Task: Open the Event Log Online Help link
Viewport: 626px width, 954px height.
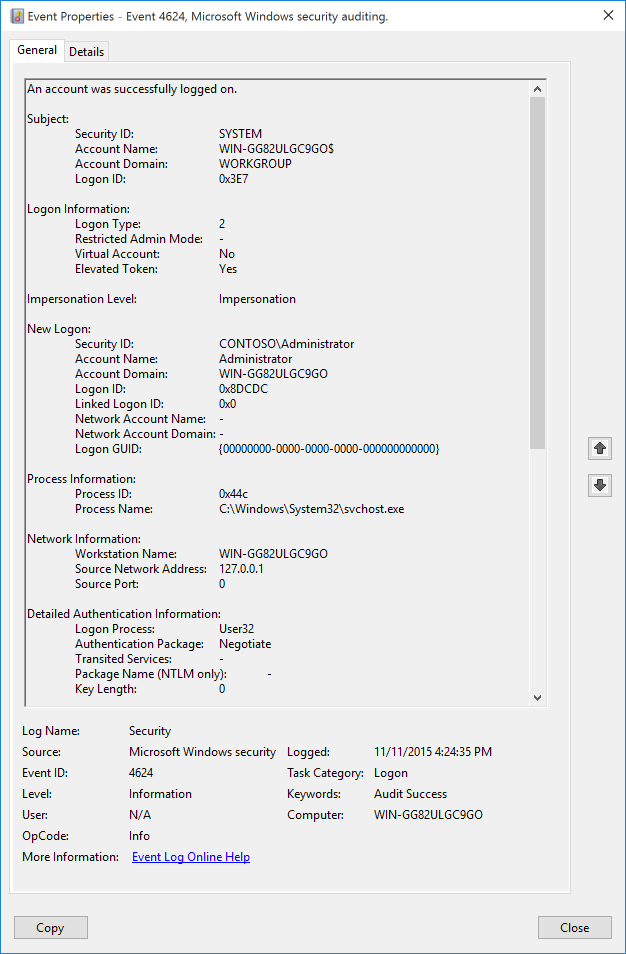Action: [191, 857]
